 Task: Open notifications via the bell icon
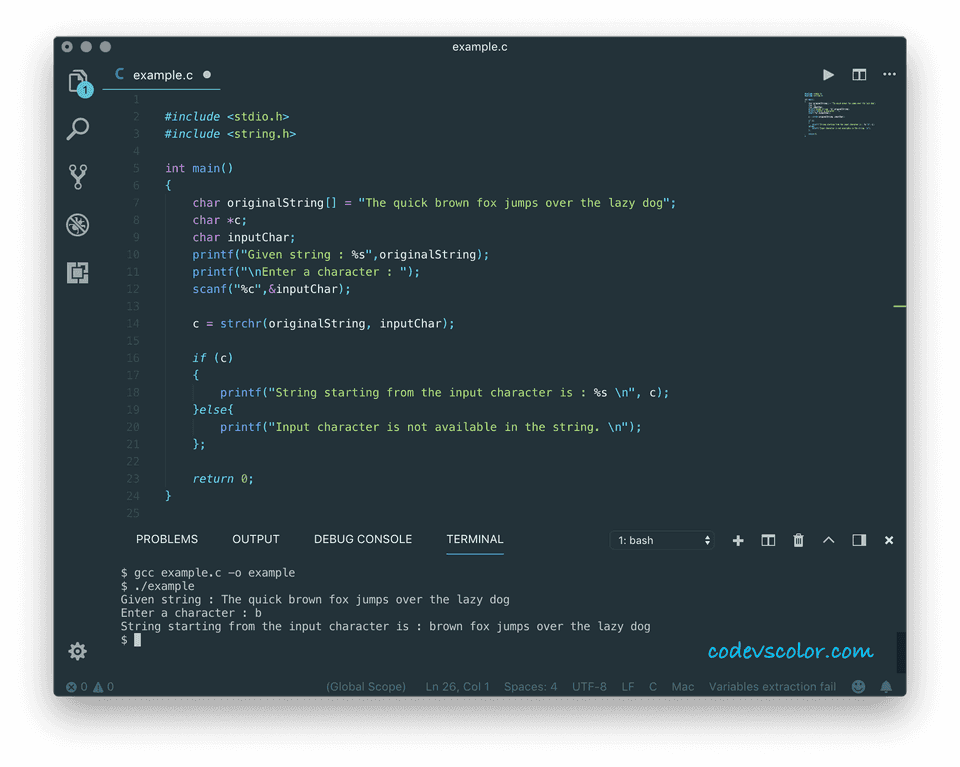coord(886,686)
